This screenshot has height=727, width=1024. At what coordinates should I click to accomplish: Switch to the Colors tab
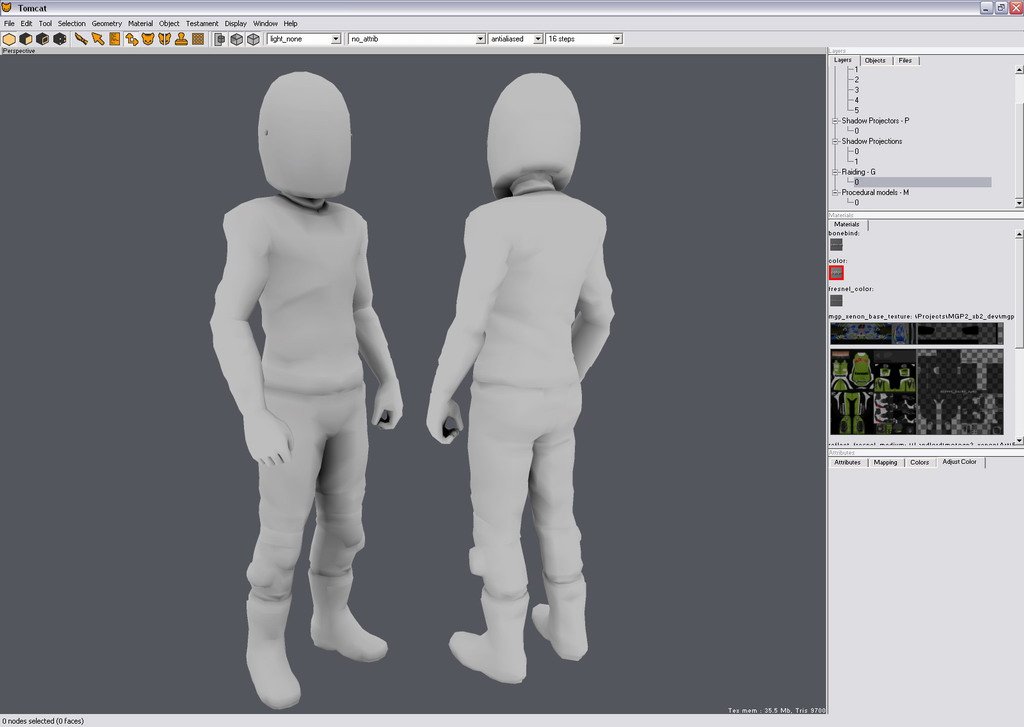point(920,462)
